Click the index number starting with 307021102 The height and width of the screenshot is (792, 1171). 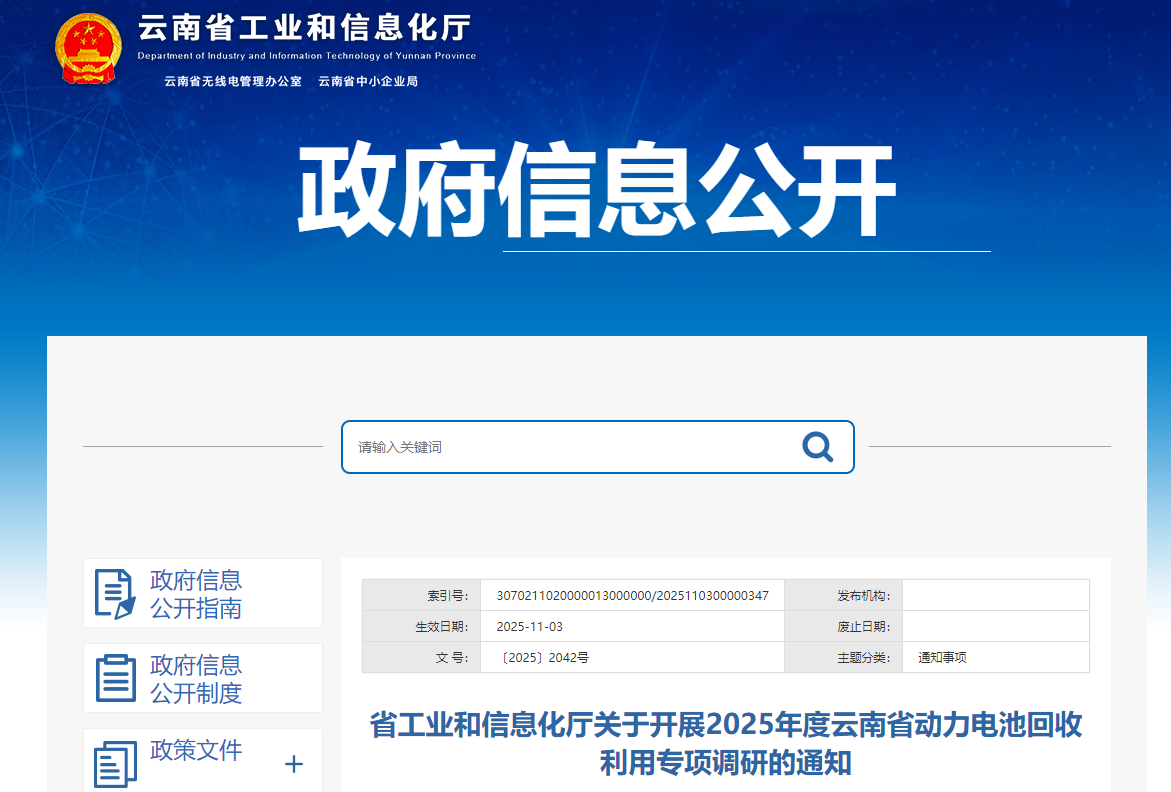coord(632,596)
